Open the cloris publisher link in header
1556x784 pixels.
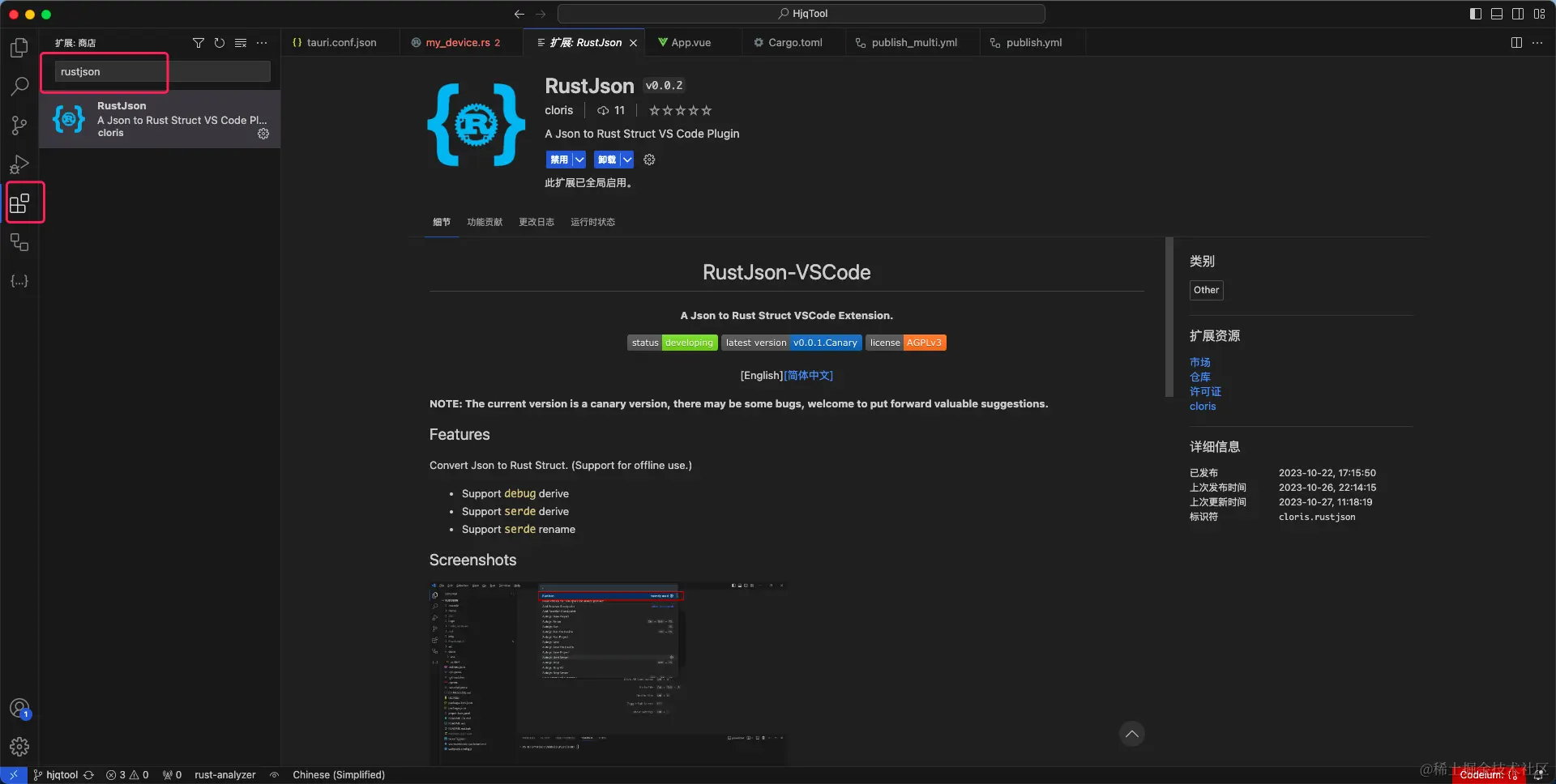tap(559, 110)
